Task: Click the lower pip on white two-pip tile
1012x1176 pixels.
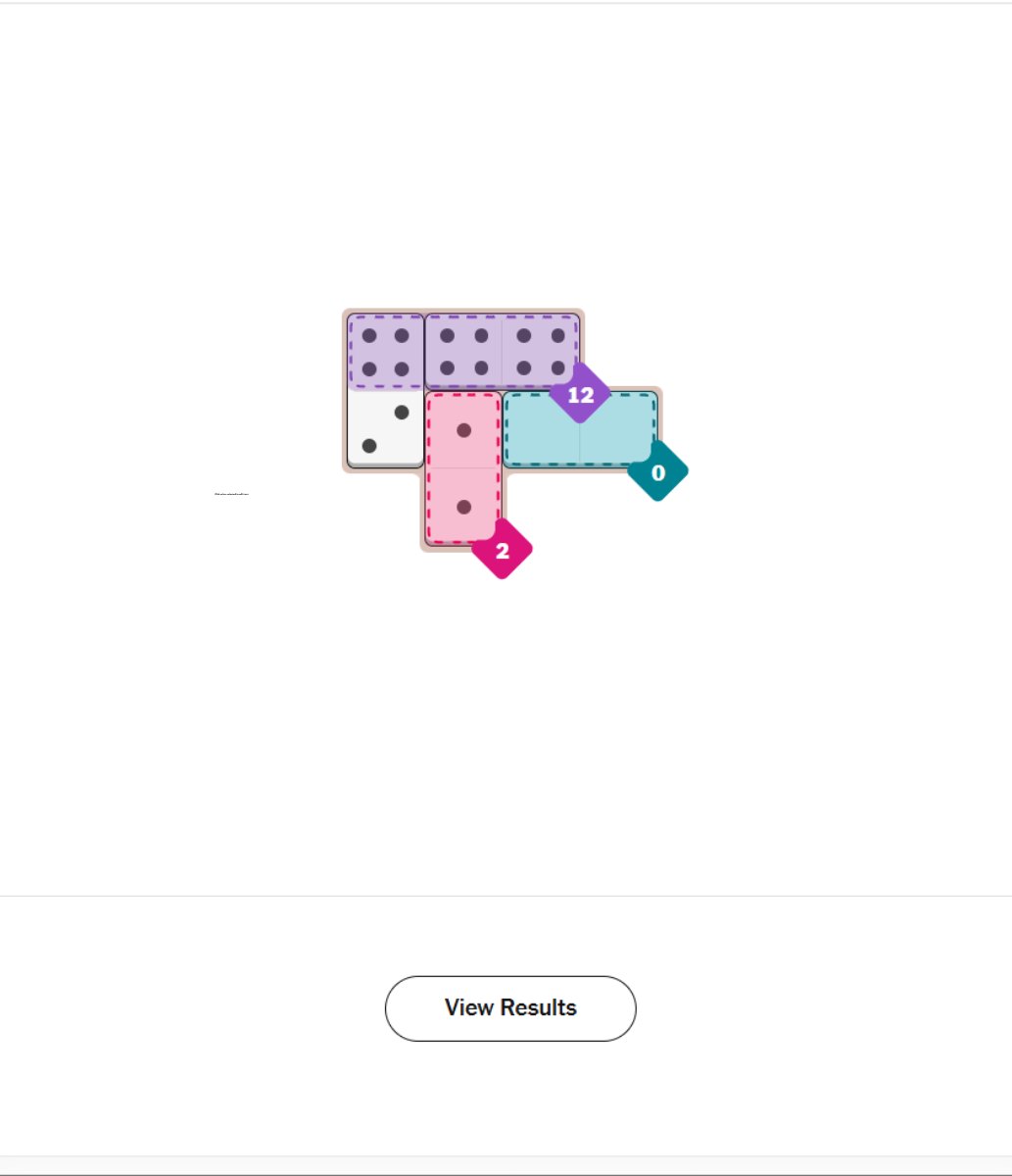Action: click(x=369, y=446)
